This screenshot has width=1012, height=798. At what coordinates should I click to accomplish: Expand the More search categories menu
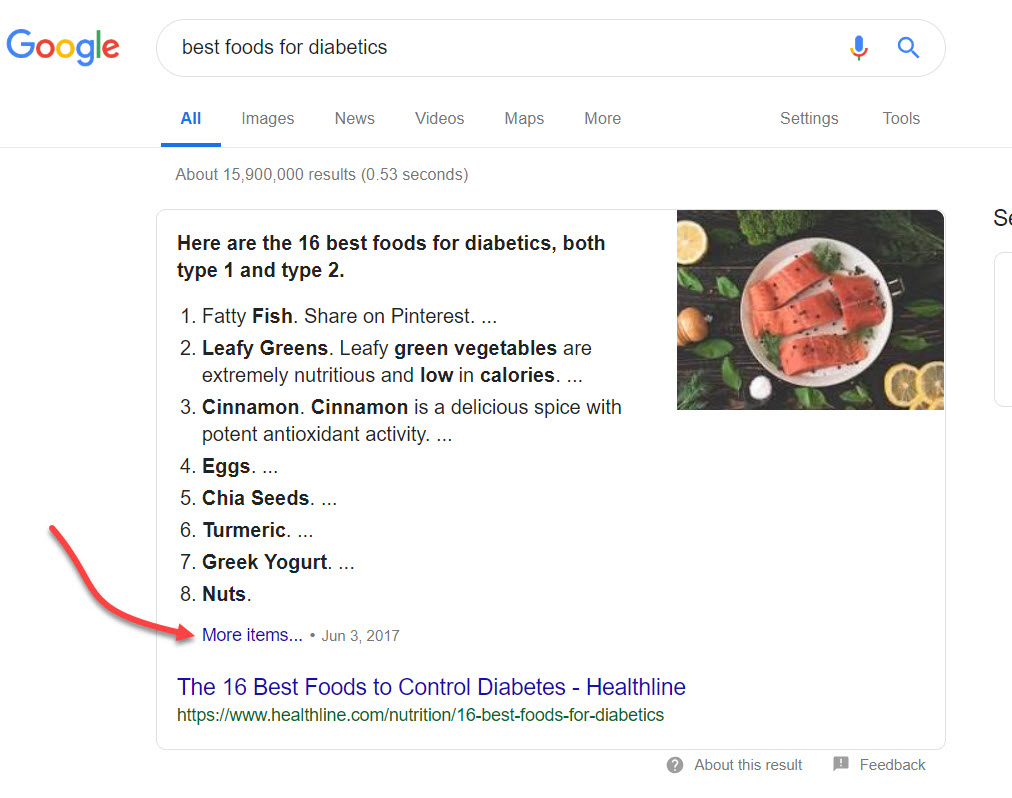point(602,118)
